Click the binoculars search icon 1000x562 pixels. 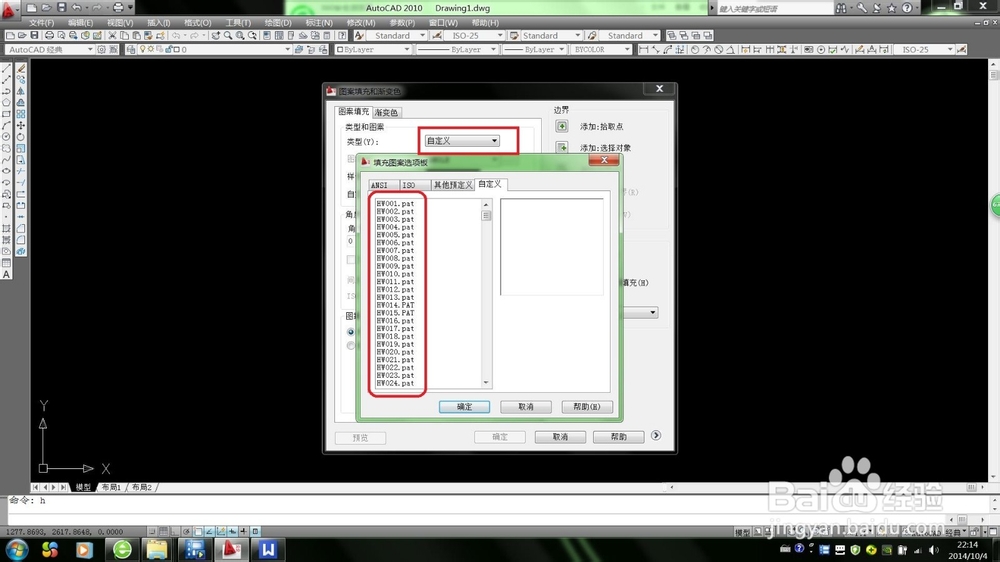[842, 8]
